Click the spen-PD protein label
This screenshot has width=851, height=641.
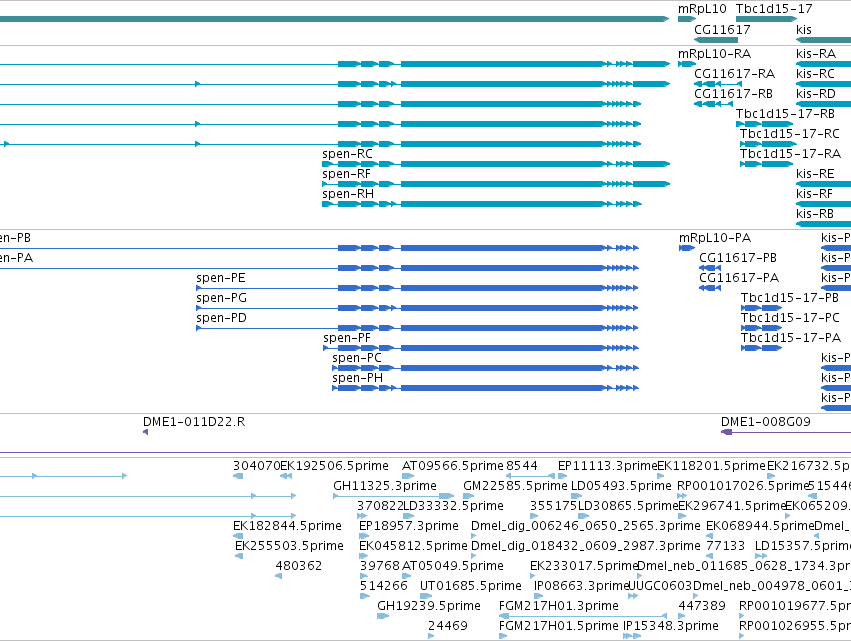[x=221, y=318]
